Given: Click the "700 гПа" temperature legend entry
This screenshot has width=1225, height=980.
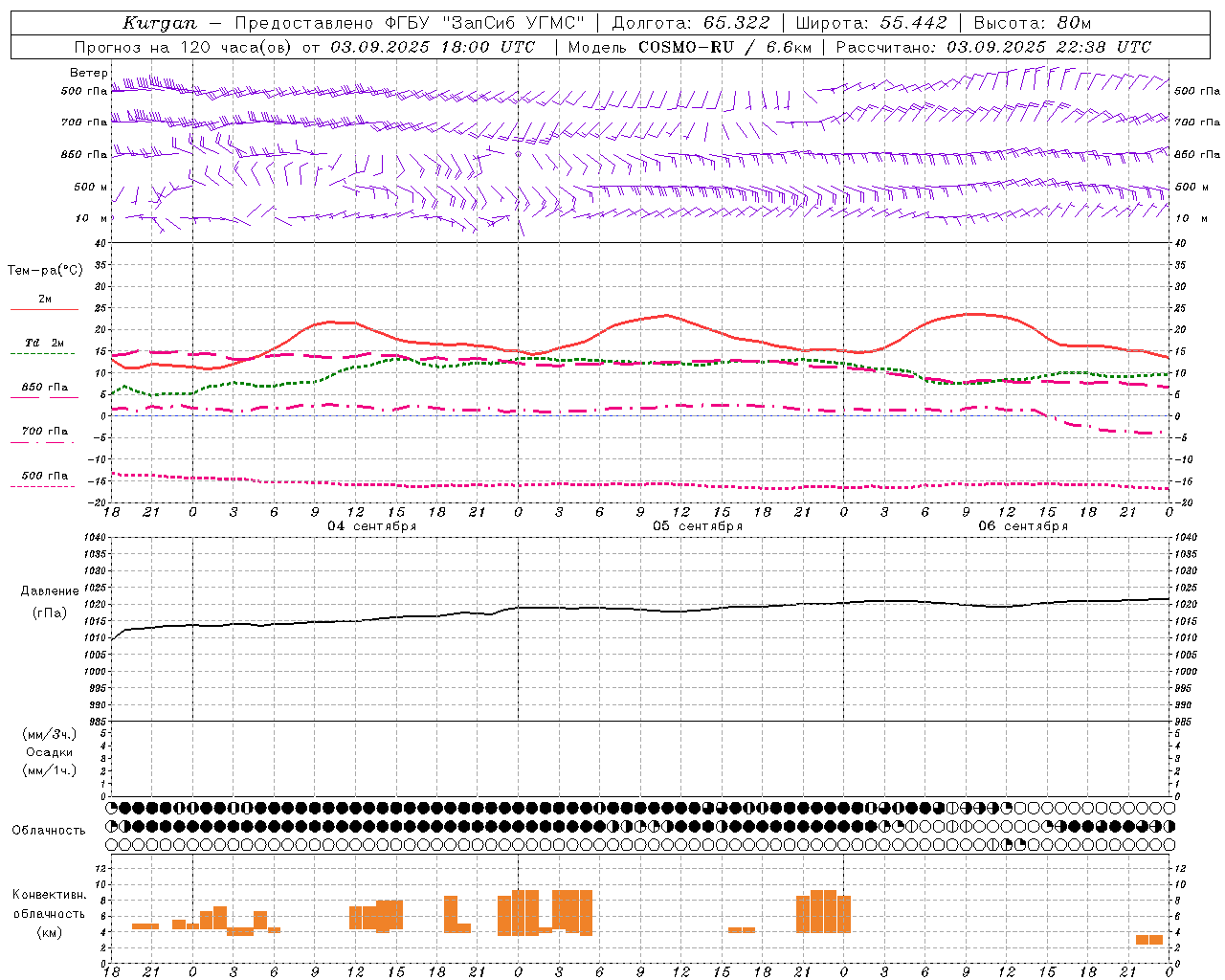Looking at the screenshot, I should [x=45, y=431].
